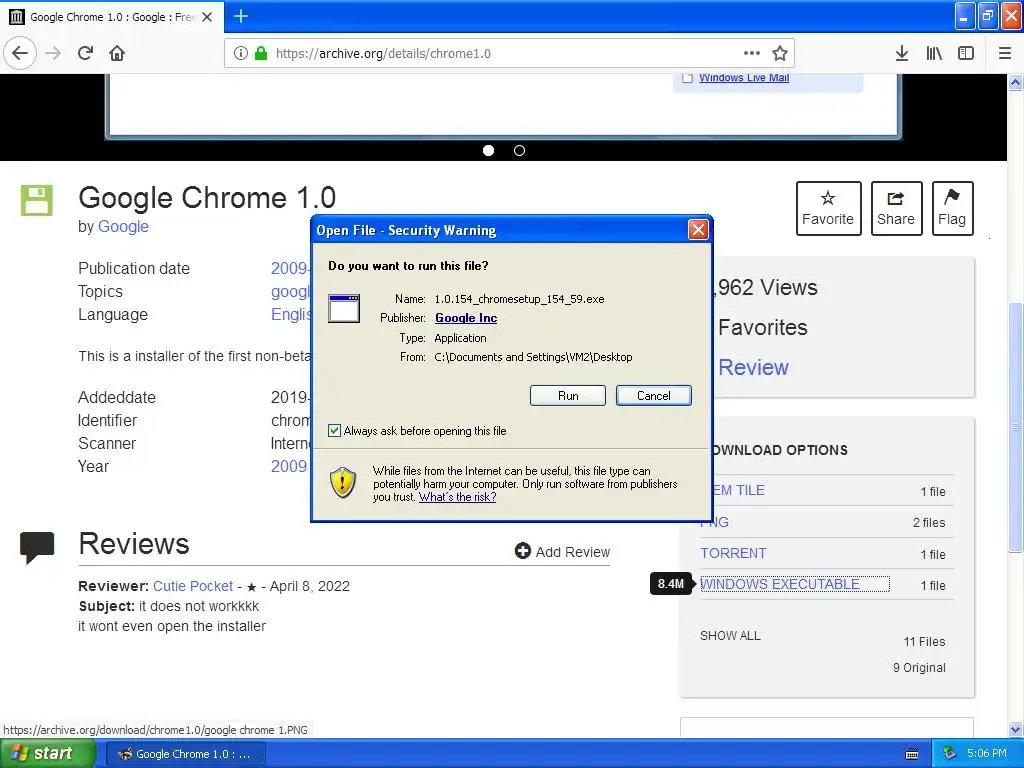Viewport: 1024px width, 768px height.
Task: Favorite this archive item
Action: [x=828, y=208]
